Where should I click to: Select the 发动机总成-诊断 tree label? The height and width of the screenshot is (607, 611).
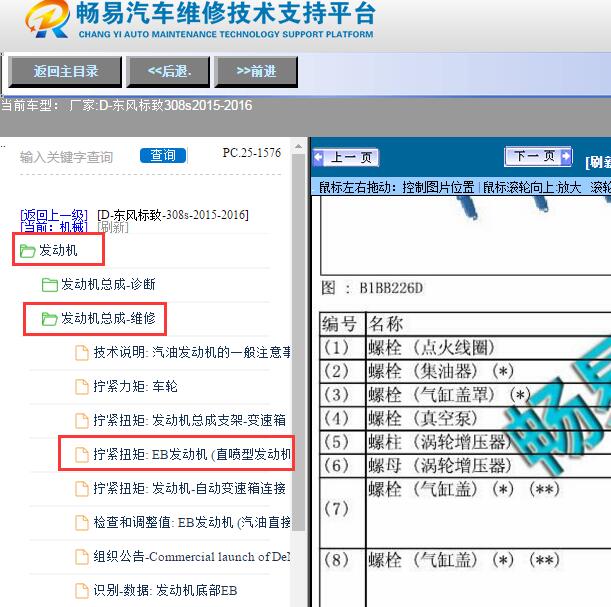108,284
